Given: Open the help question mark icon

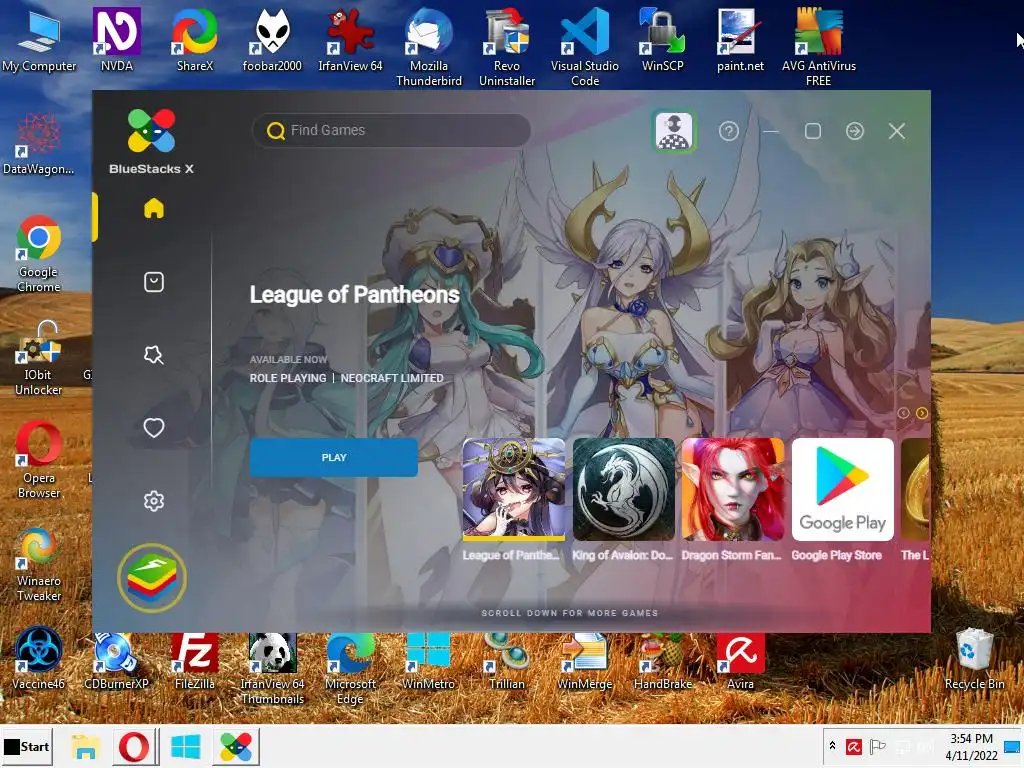Looking at the screenshot, I should point(729,131).
